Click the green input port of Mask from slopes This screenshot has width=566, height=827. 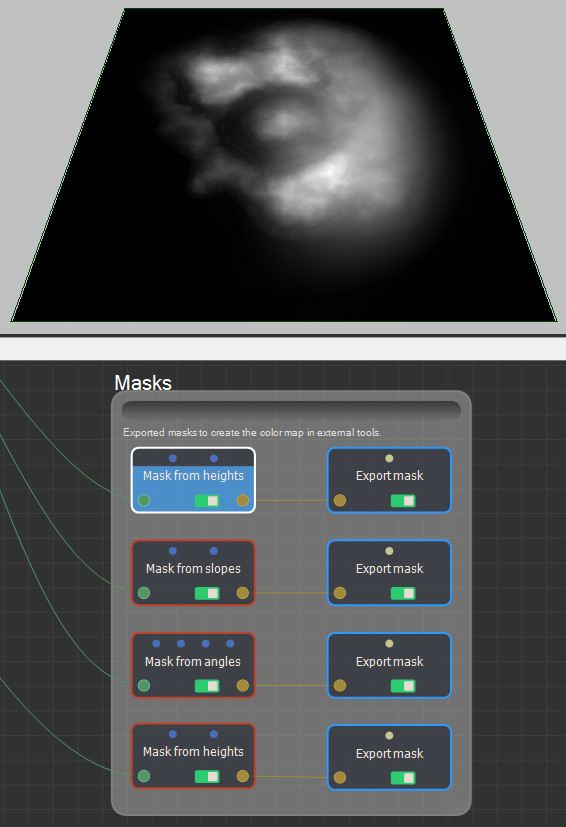click(144, 593)
